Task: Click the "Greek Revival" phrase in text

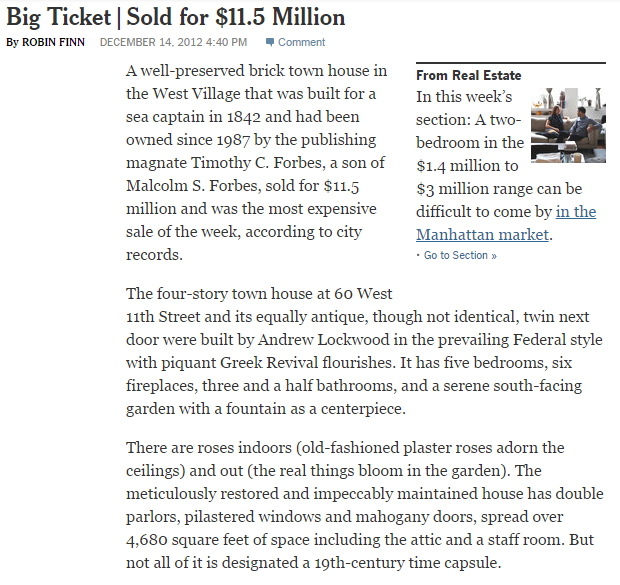Action: tap(268, 363)
